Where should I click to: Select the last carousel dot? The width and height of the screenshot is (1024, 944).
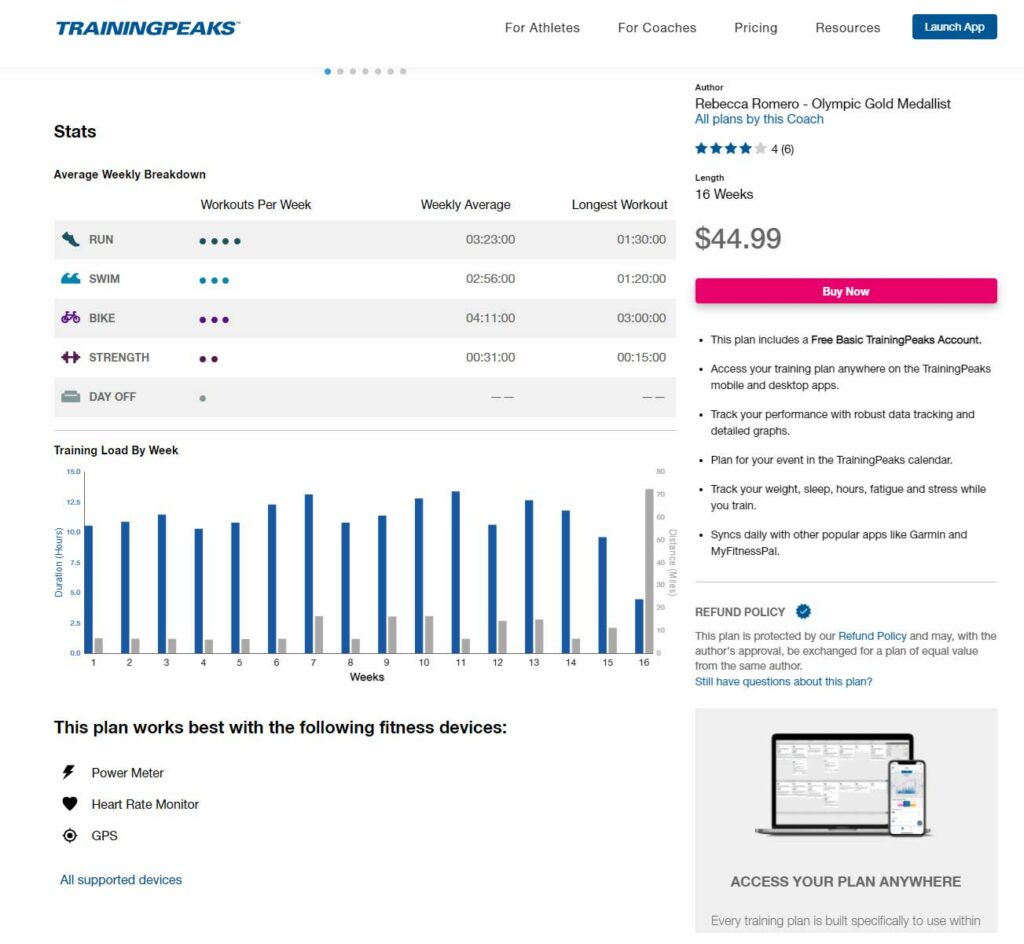(403, 71)
